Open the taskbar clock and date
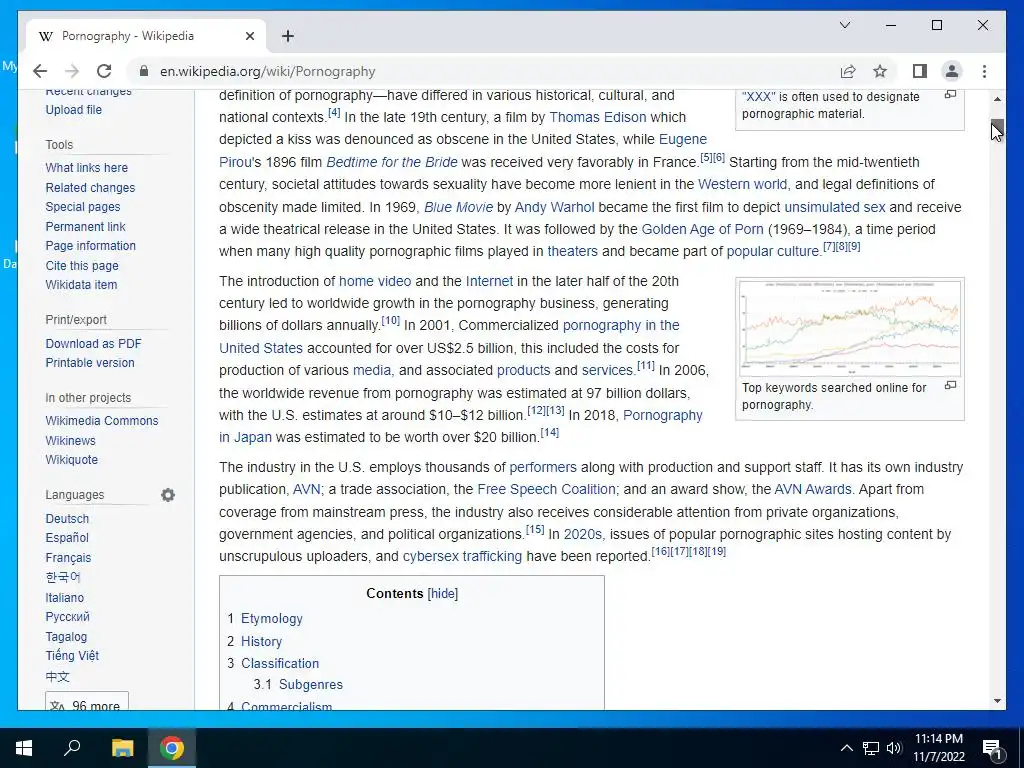Image resolution: width=1024 pixels, height=768 pixels. click(x=938, y=748)
